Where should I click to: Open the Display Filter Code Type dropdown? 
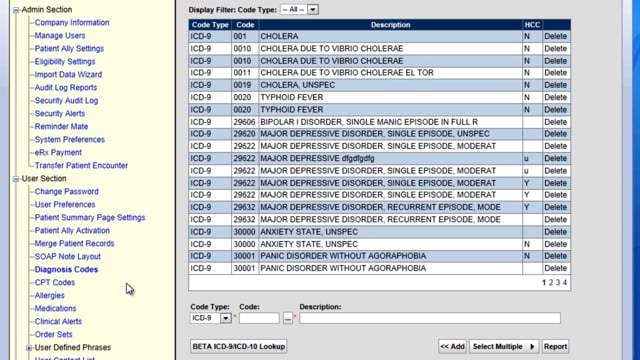tap(313, 9)
